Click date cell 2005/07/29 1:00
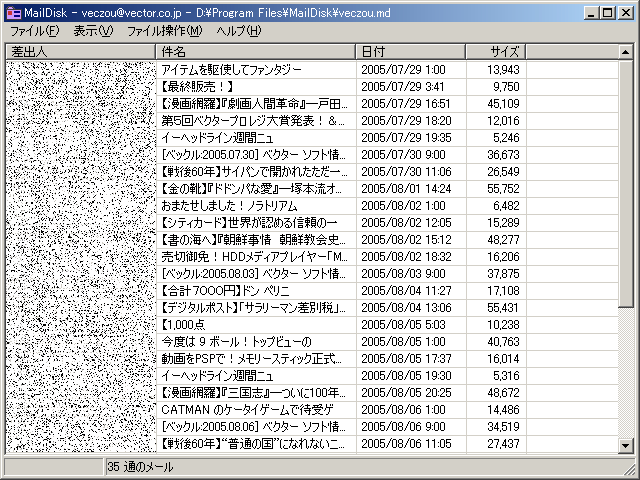The height and width of the screenshot is (480, 640). 403,70
